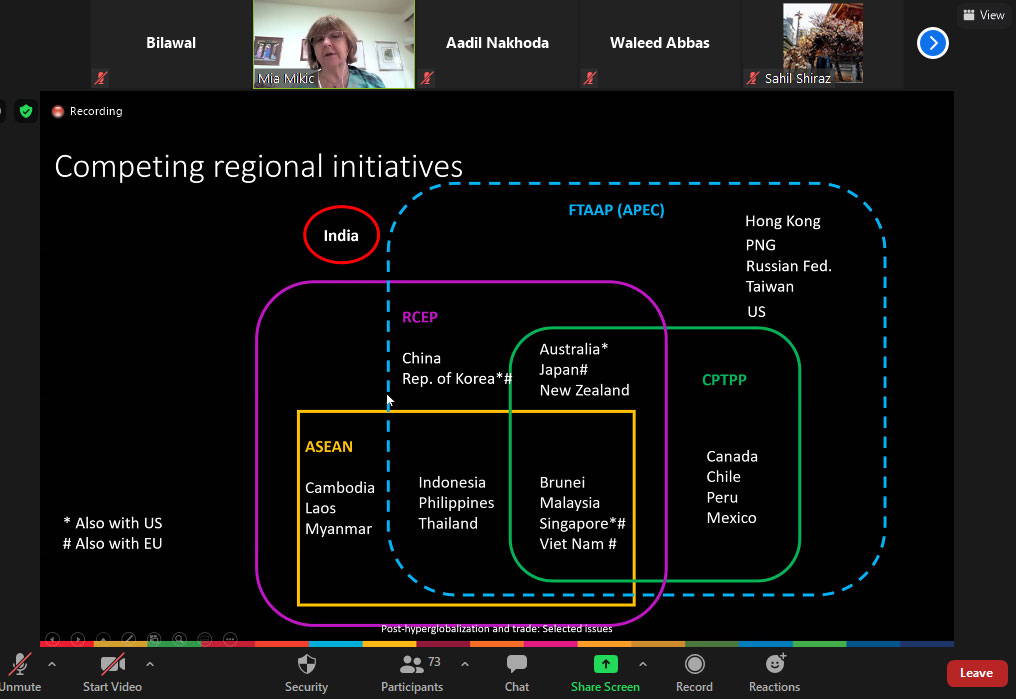
Task: Open the Reactions menu
Action: (774, 672)
